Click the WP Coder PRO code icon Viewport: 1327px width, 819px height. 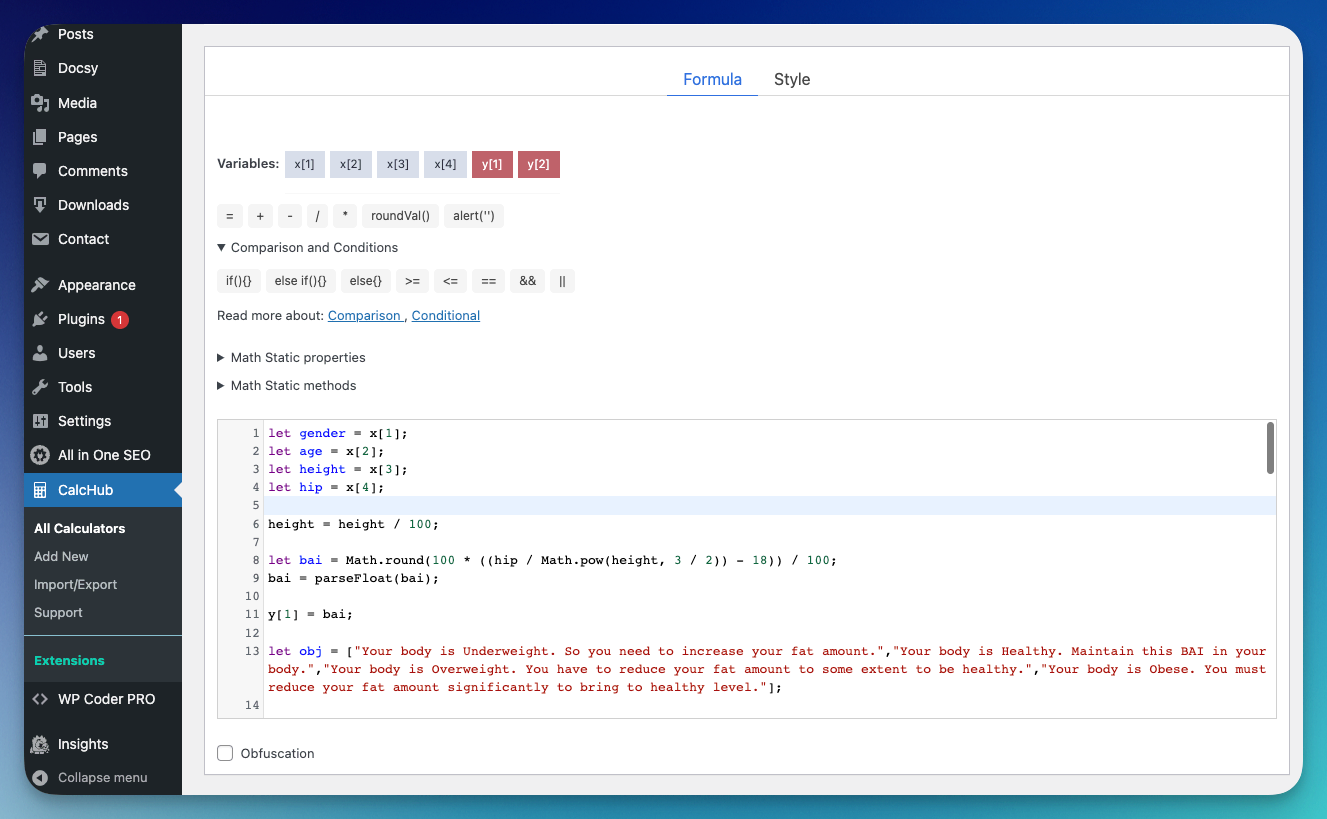pos(40,699)
